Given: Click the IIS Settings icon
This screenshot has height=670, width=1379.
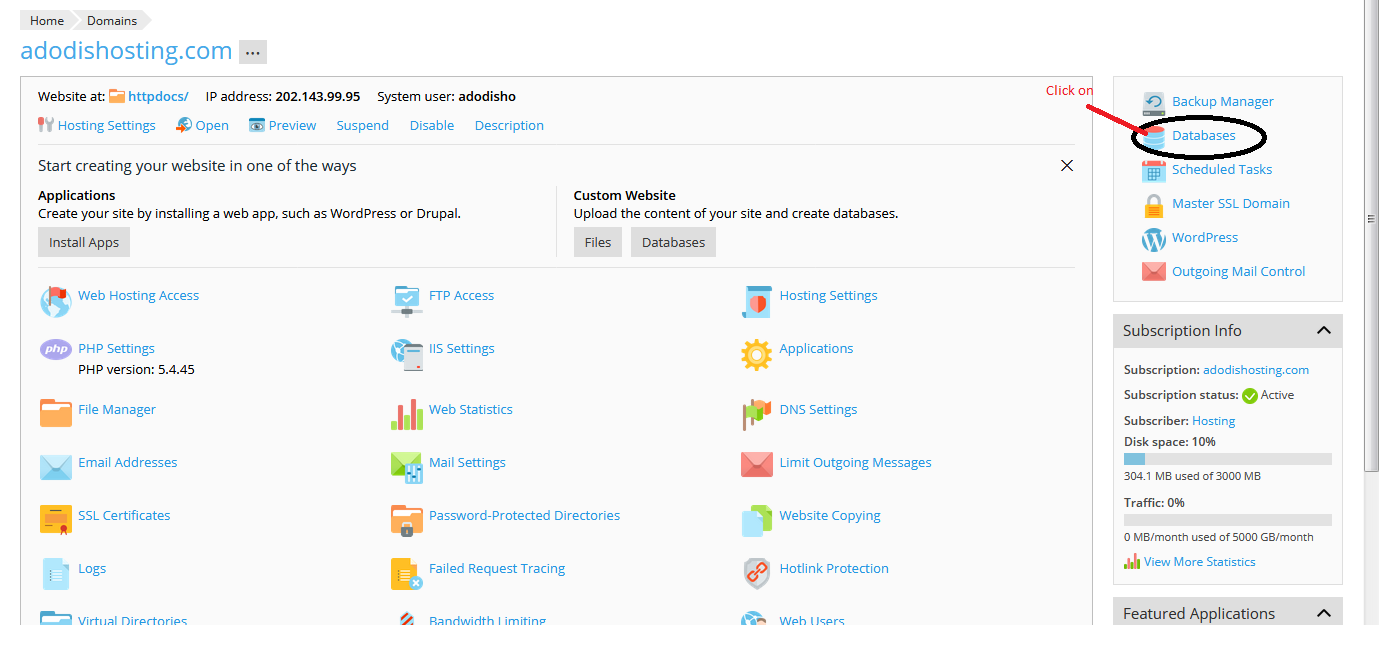Looking at the screenshot, I should coord(407,354).
